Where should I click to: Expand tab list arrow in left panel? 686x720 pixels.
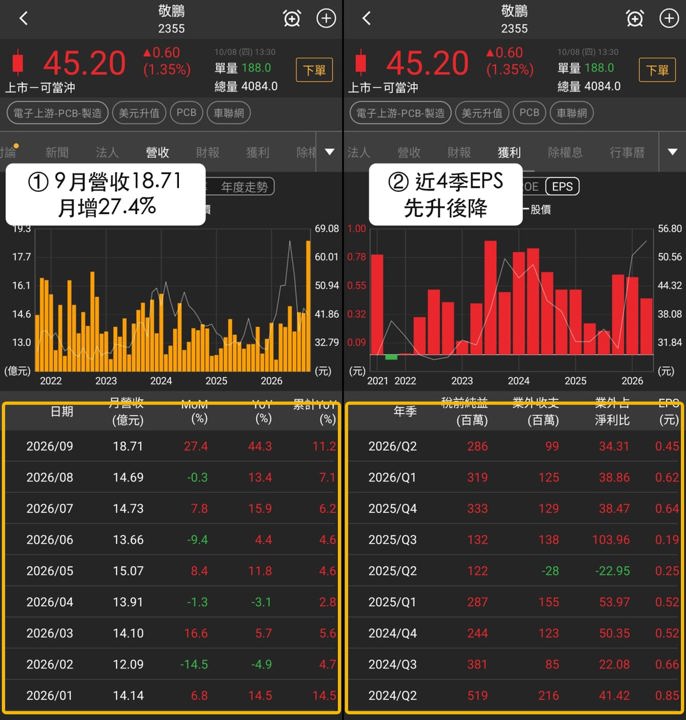click(x=330, y=152)
